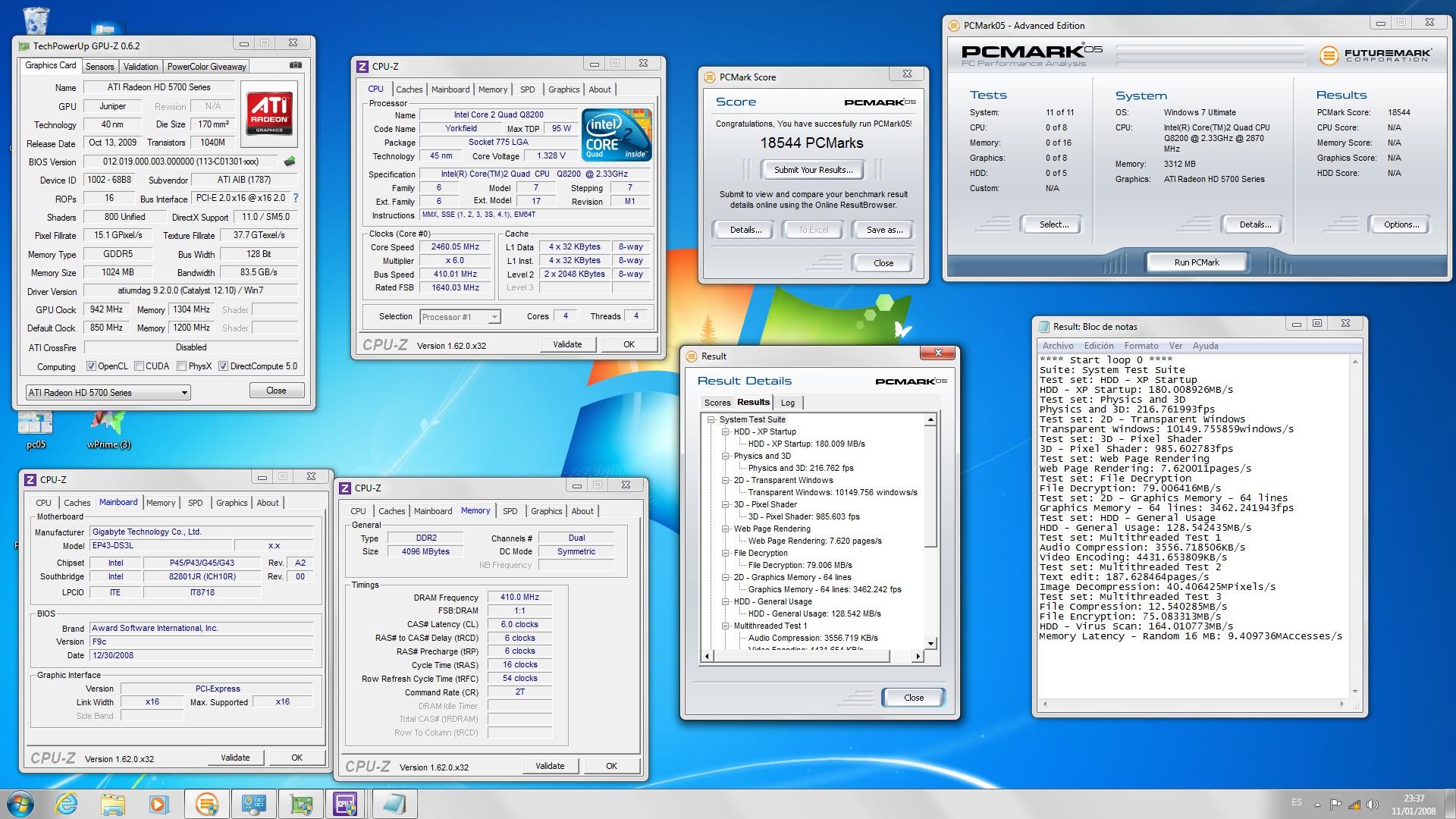This screenshot has height=819, width=1456.
Task: Open Windows Explorer folder taskbar icon
Action: point(113,804)
